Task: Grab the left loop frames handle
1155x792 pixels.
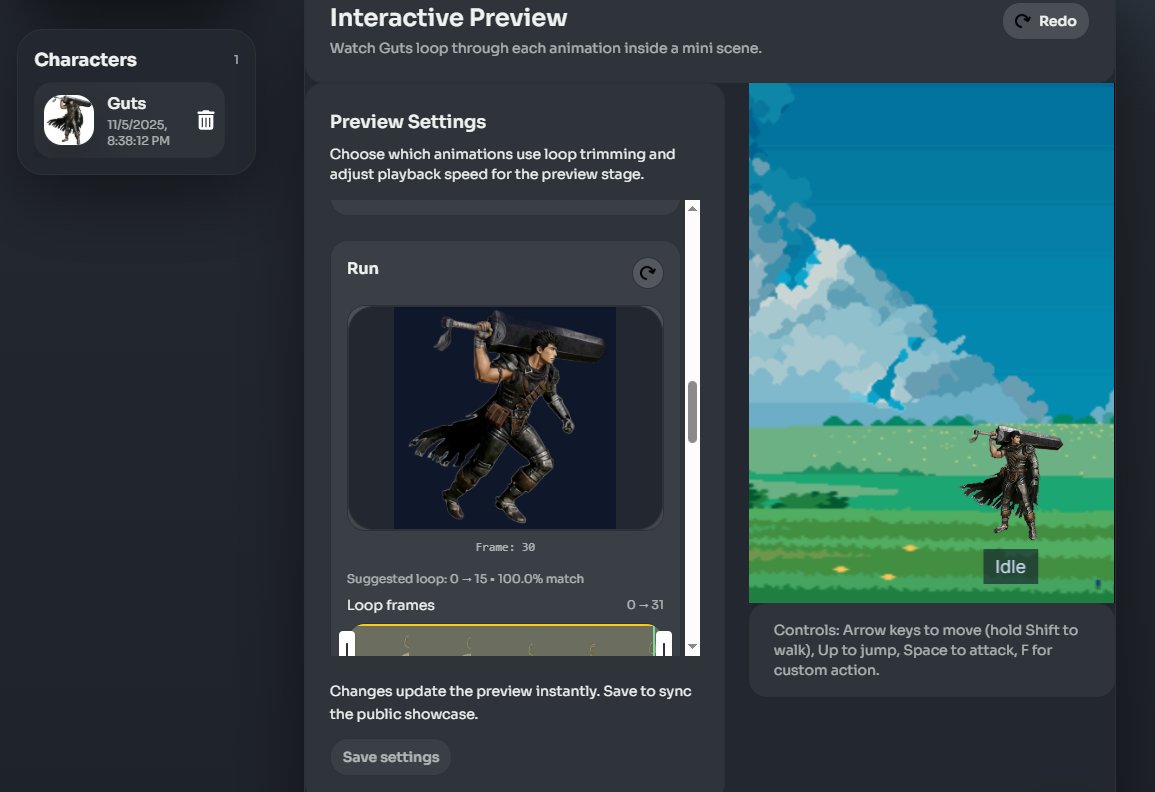Action: 347,643
